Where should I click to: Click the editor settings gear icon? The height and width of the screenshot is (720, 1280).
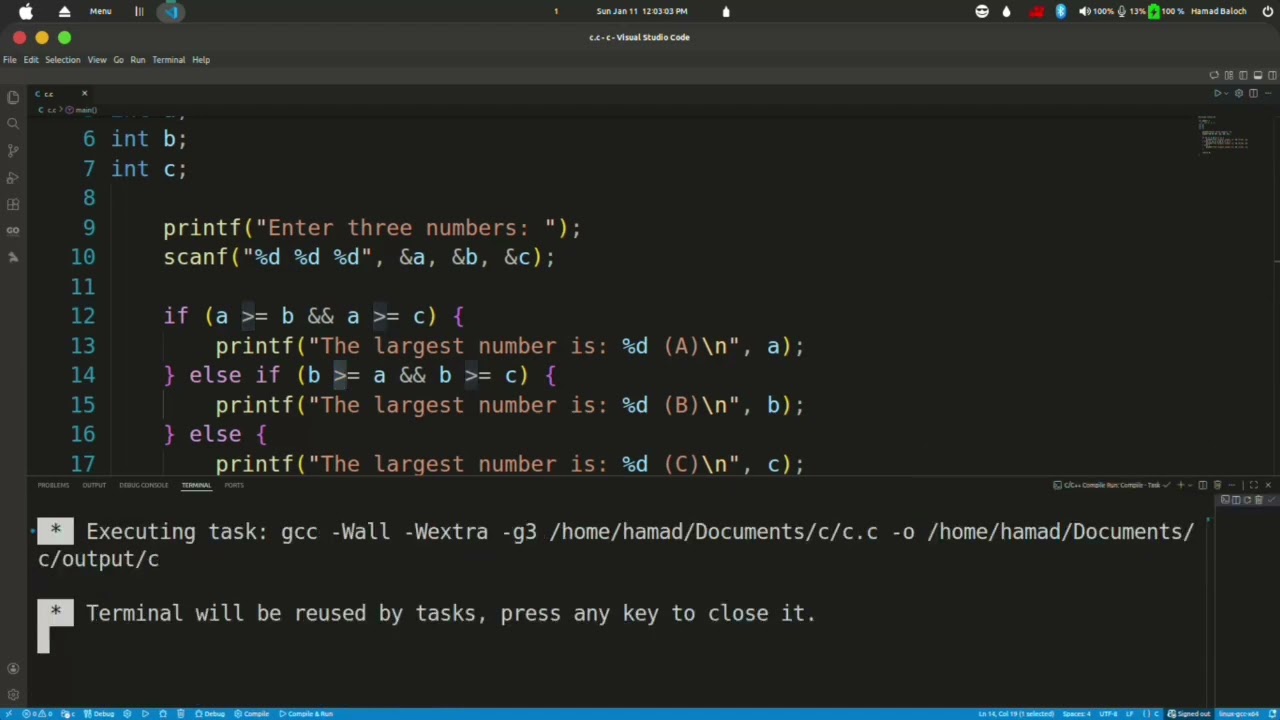point(1239,93)
